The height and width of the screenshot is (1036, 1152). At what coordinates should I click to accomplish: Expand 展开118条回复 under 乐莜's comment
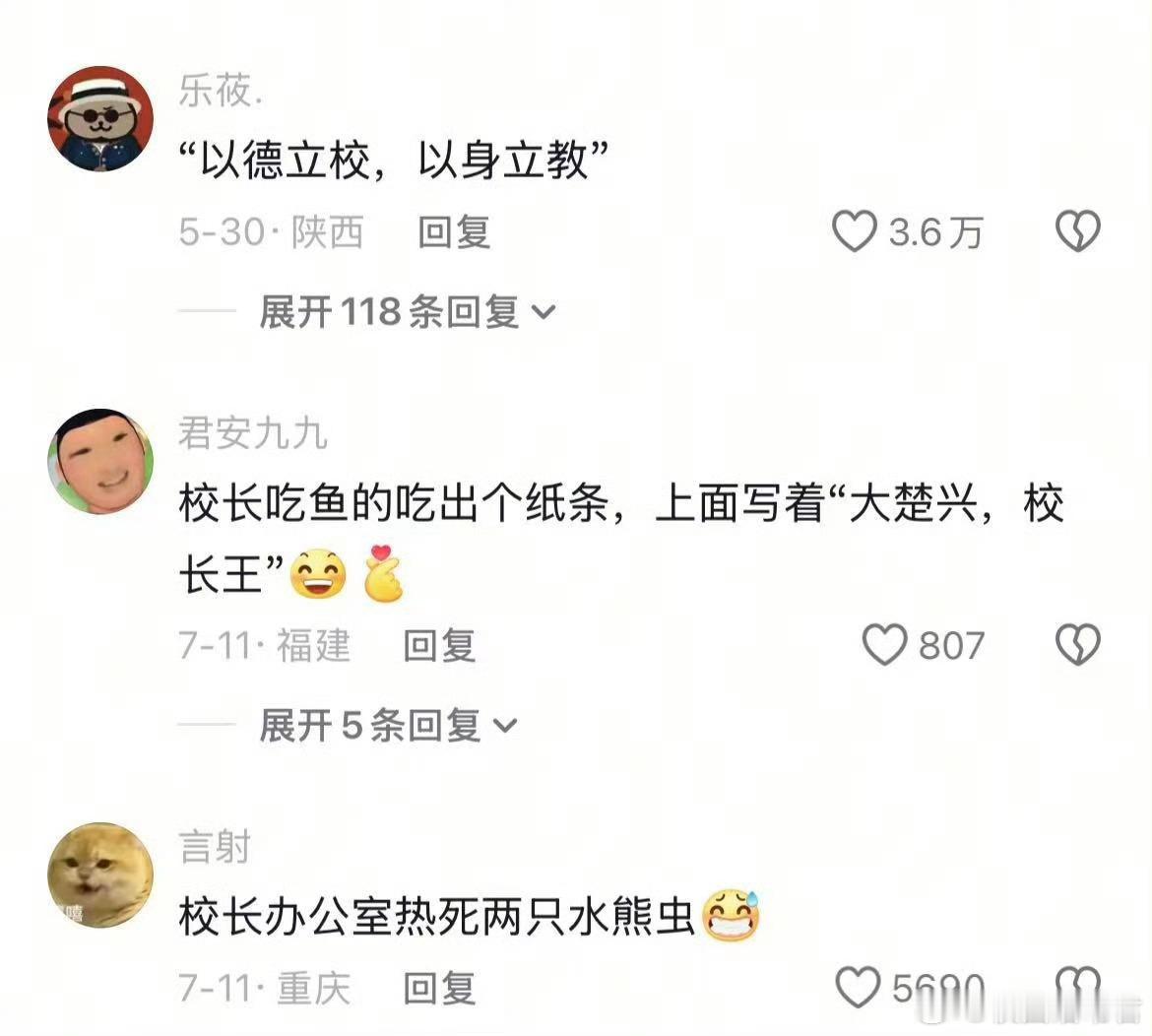pyautogui.click(x=407, y=311)
